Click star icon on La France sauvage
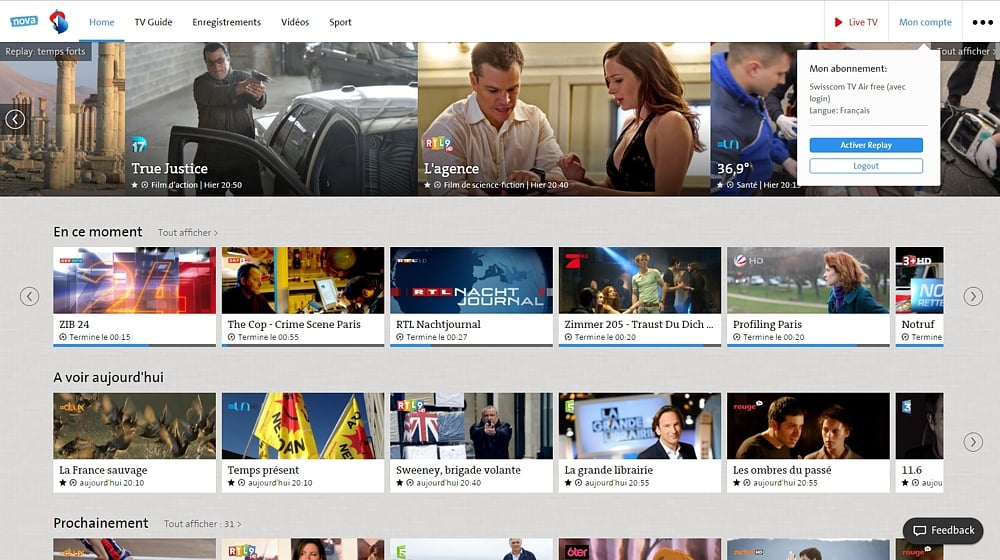Screen dimensions: 1000x560 [62, 483]
